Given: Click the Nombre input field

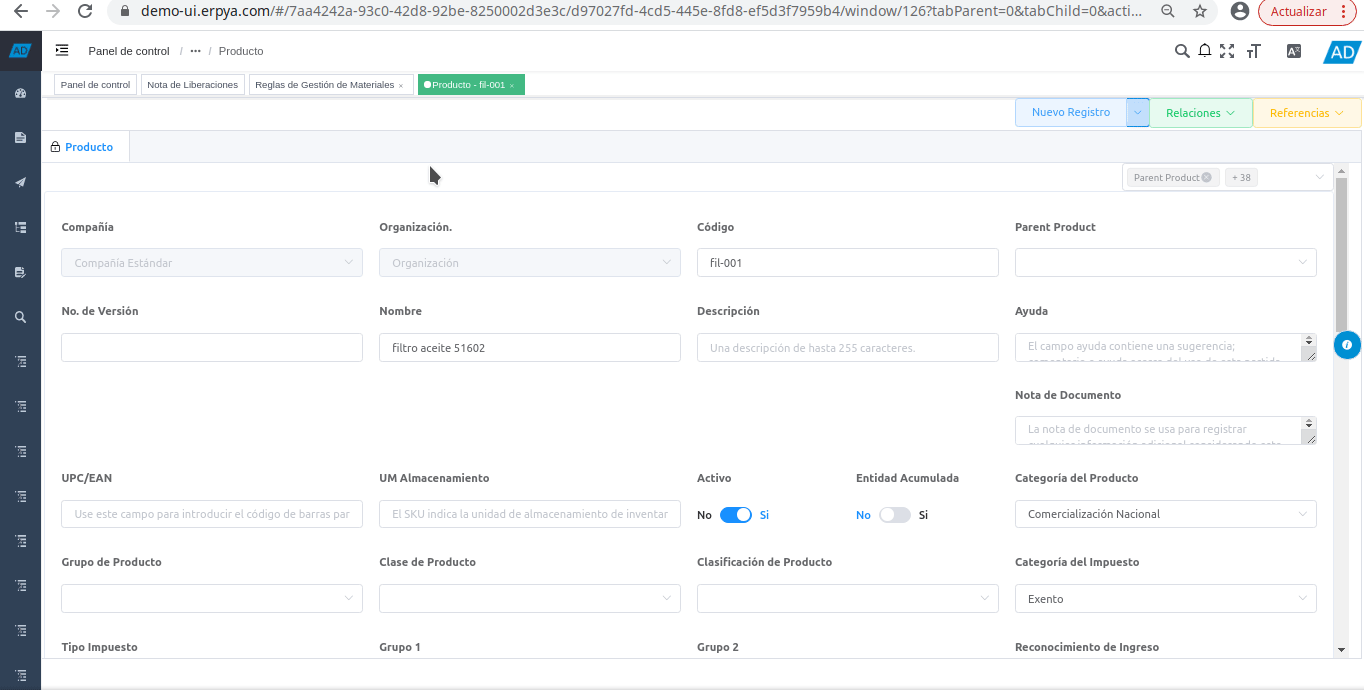Looking at the screenshot, I should [530, 348].
